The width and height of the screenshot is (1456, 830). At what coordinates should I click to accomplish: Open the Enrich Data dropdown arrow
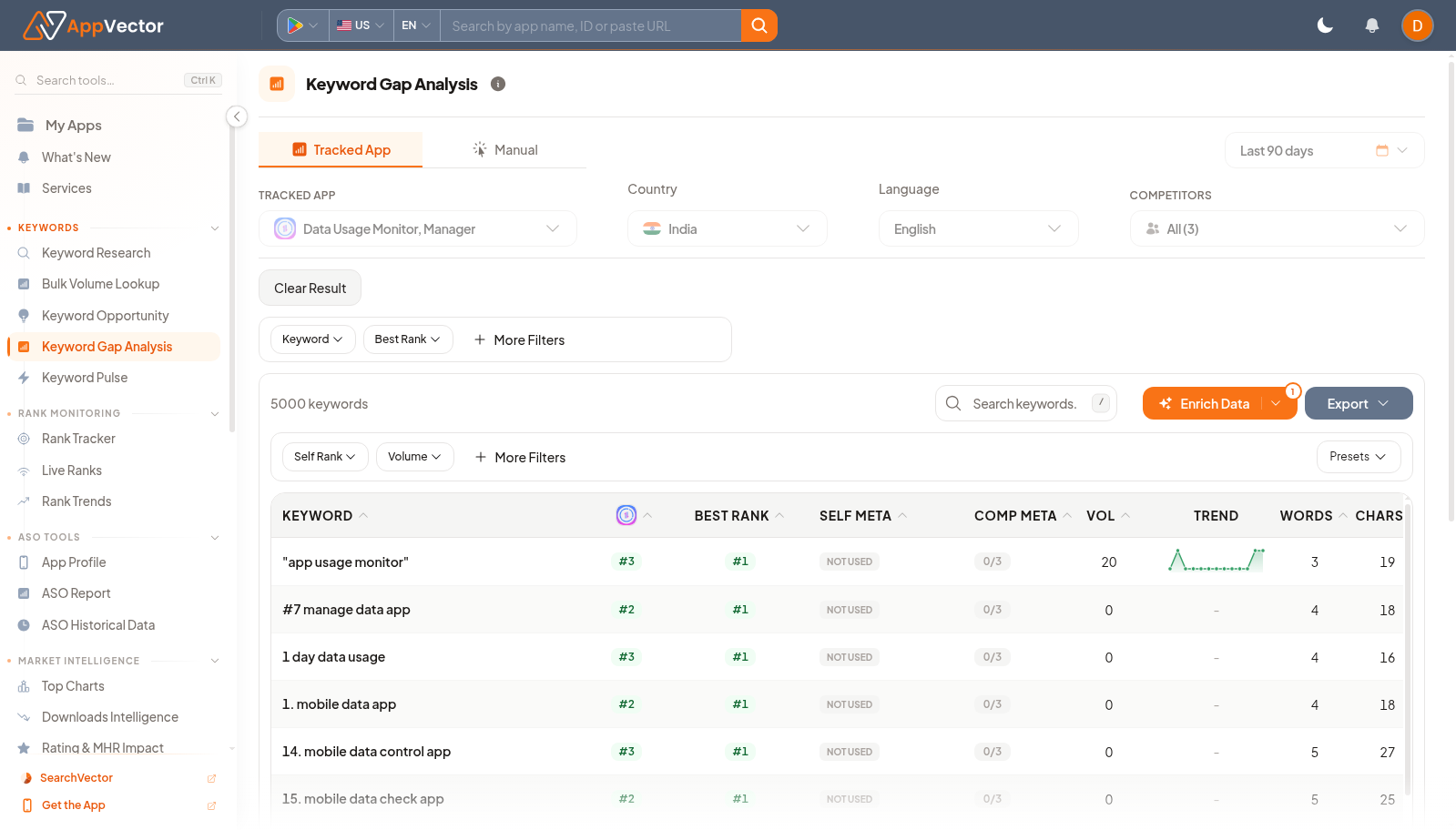[x=1277, y=403]
